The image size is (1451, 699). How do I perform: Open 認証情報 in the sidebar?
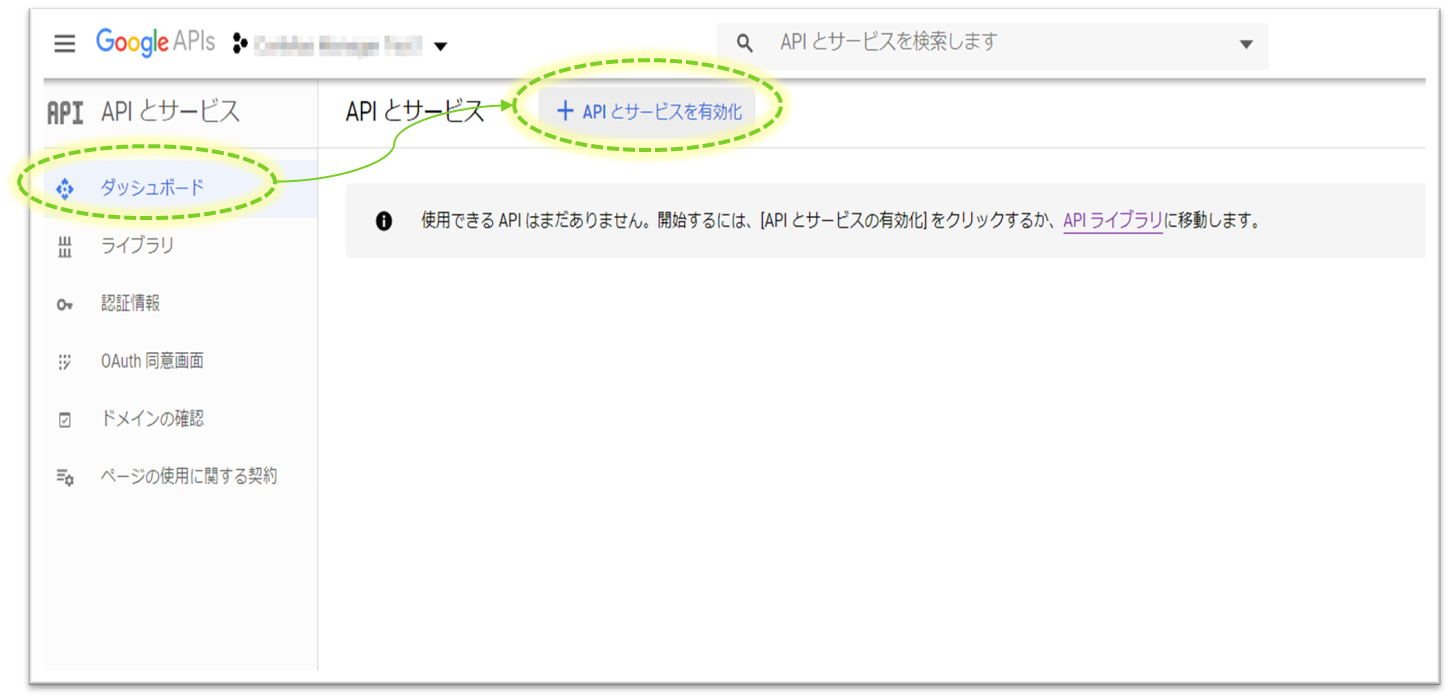pos(130,304)
